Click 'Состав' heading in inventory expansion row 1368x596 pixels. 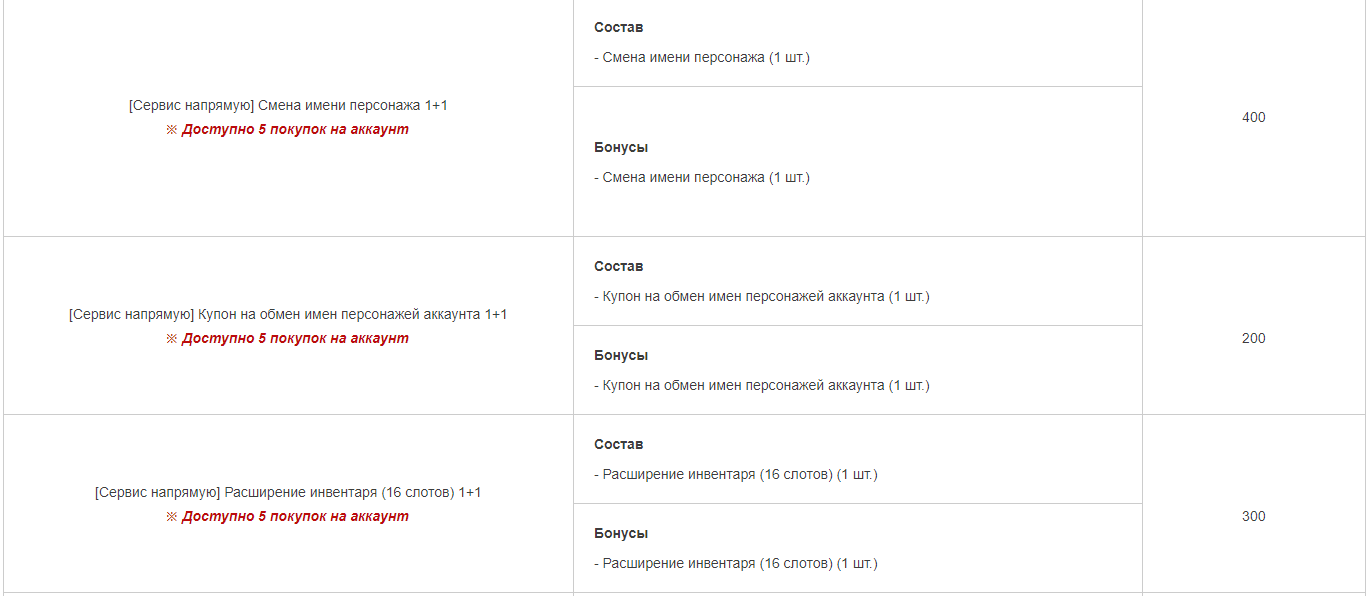point(619,444)
